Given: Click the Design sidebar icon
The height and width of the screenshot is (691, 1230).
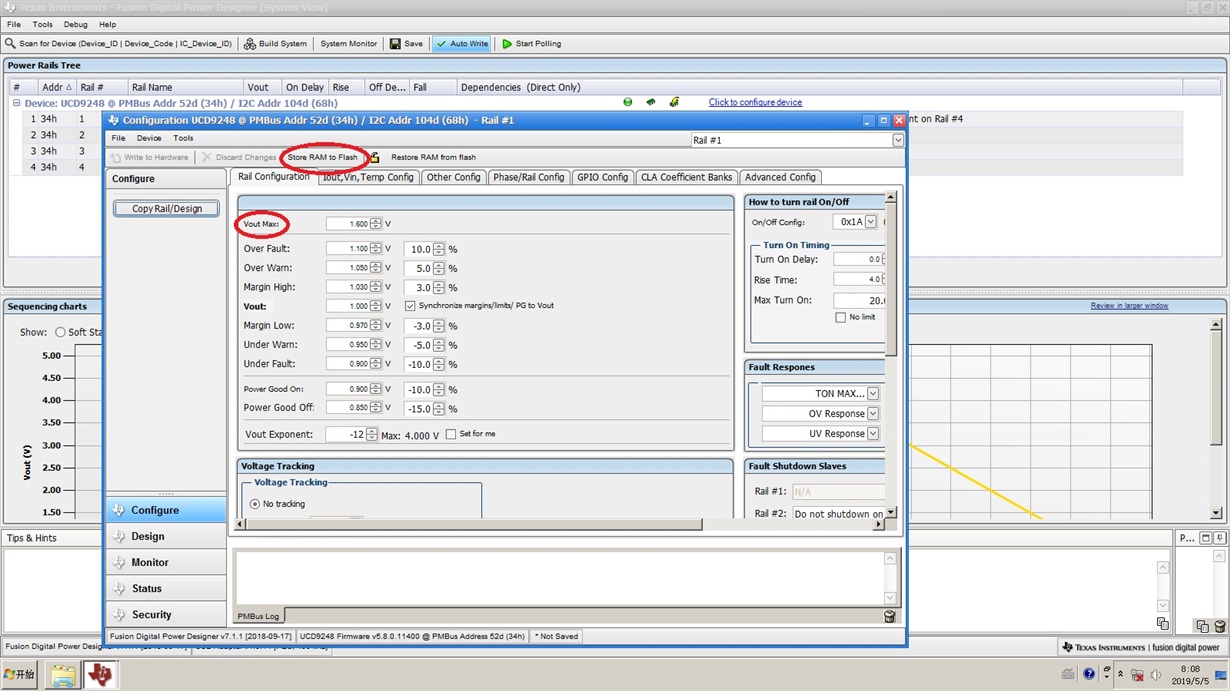Looking at the screenshot, I should 119,536.
